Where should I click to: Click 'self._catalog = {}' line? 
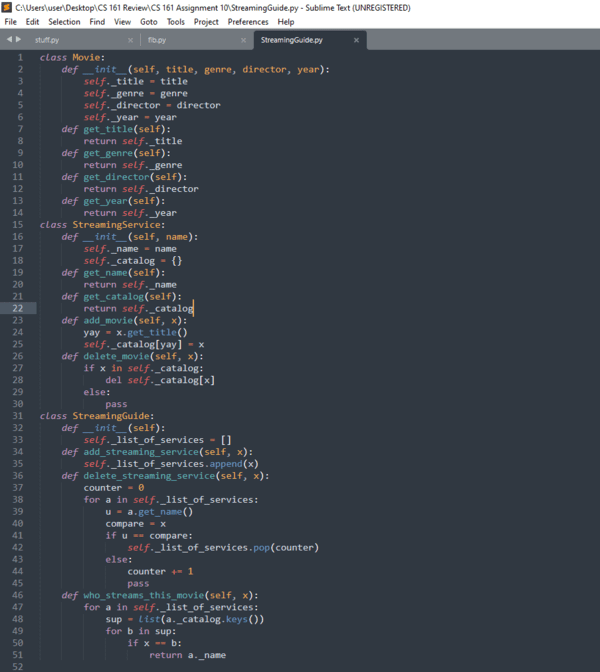click(x=133, y=261)
